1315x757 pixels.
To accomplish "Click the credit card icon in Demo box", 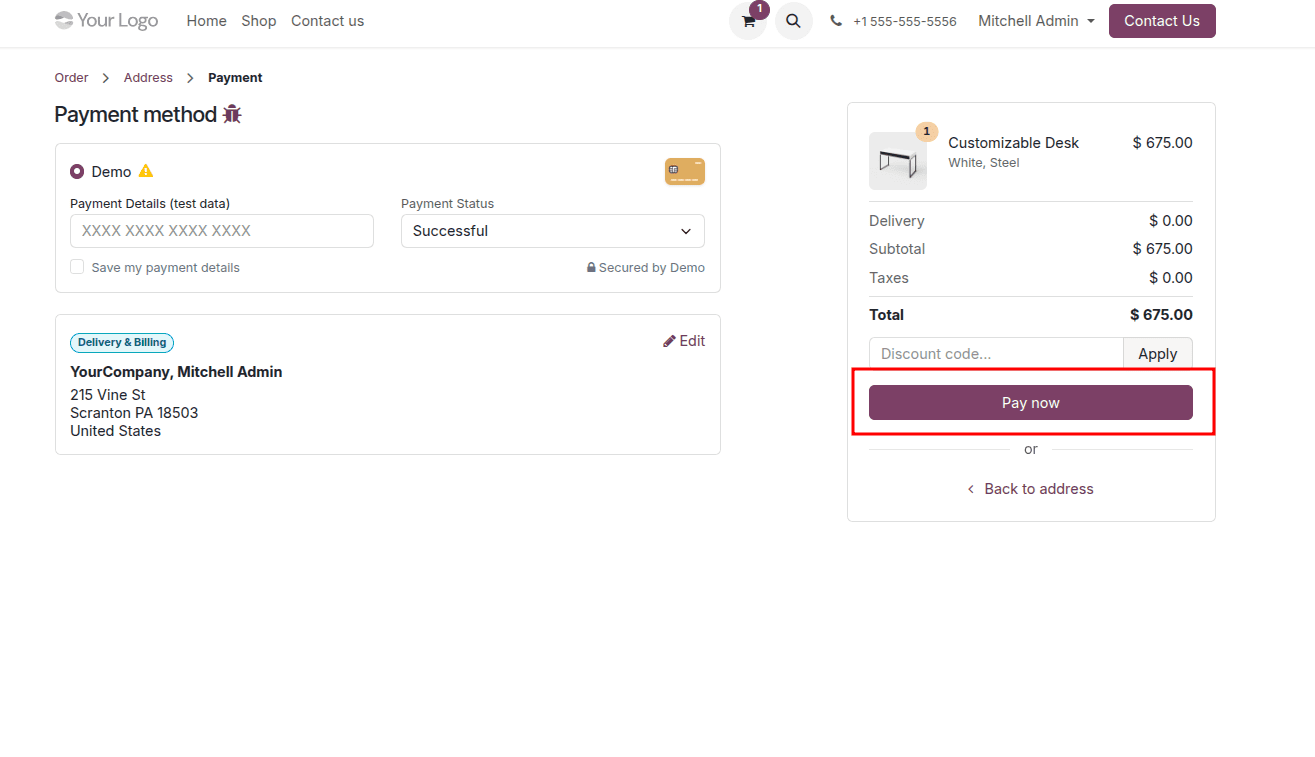I will pyautogui.click(x=685, y=172).
